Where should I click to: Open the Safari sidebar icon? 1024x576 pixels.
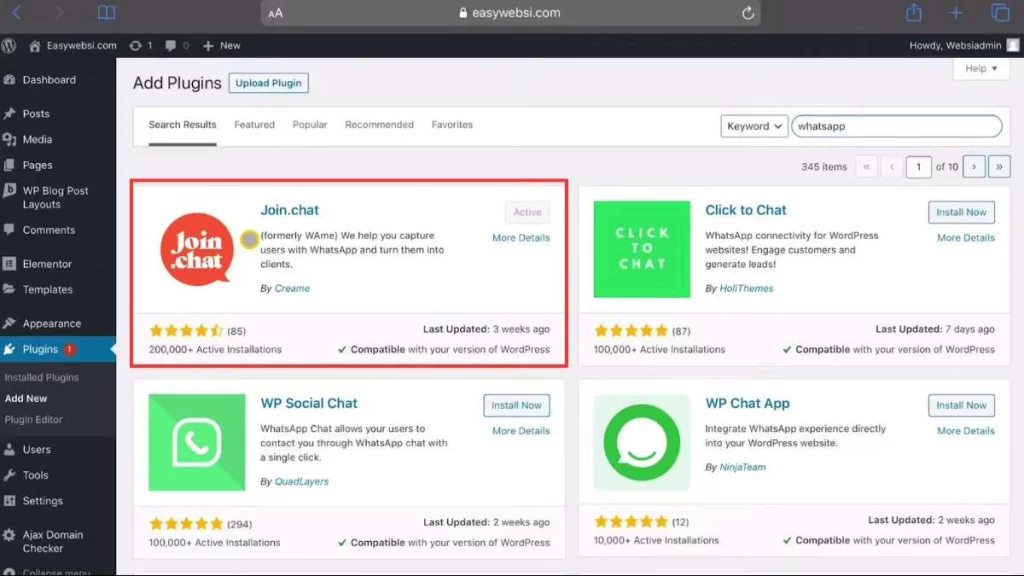click(x=109, y=13)
